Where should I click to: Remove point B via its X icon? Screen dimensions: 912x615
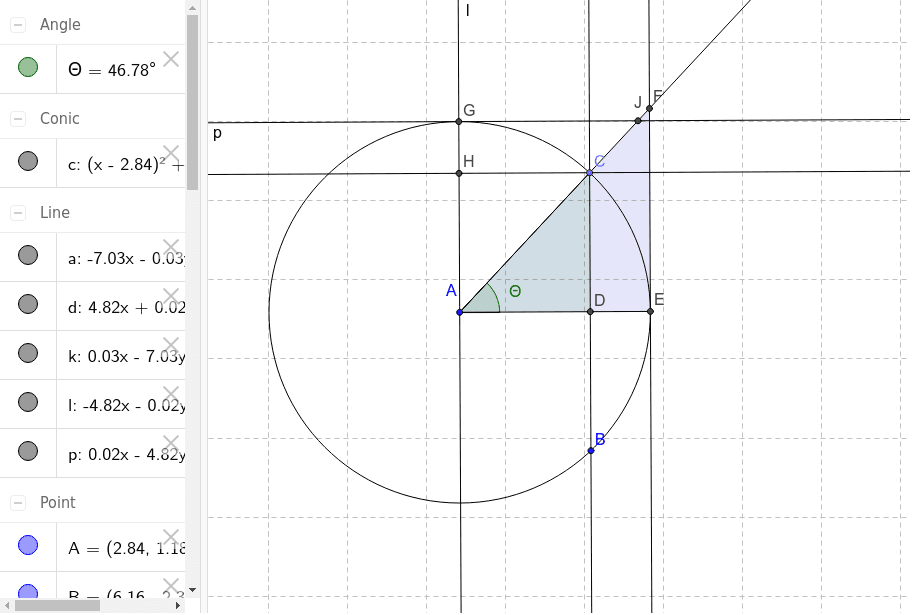[172, 583]
